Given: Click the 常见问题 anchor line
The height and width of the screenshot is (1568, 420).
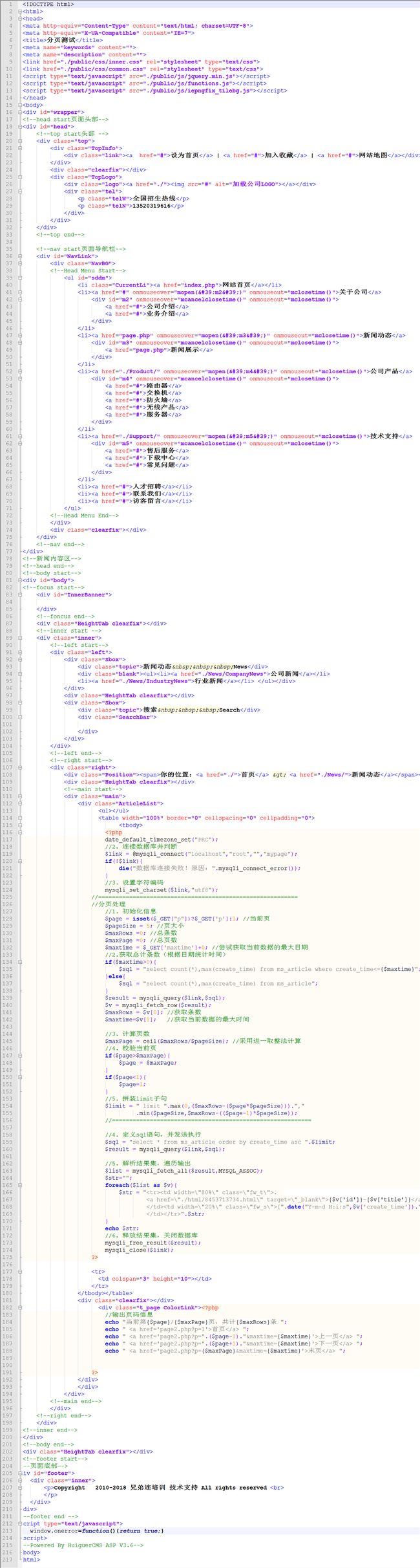Looking at the screenshot, I should [147, 465].
